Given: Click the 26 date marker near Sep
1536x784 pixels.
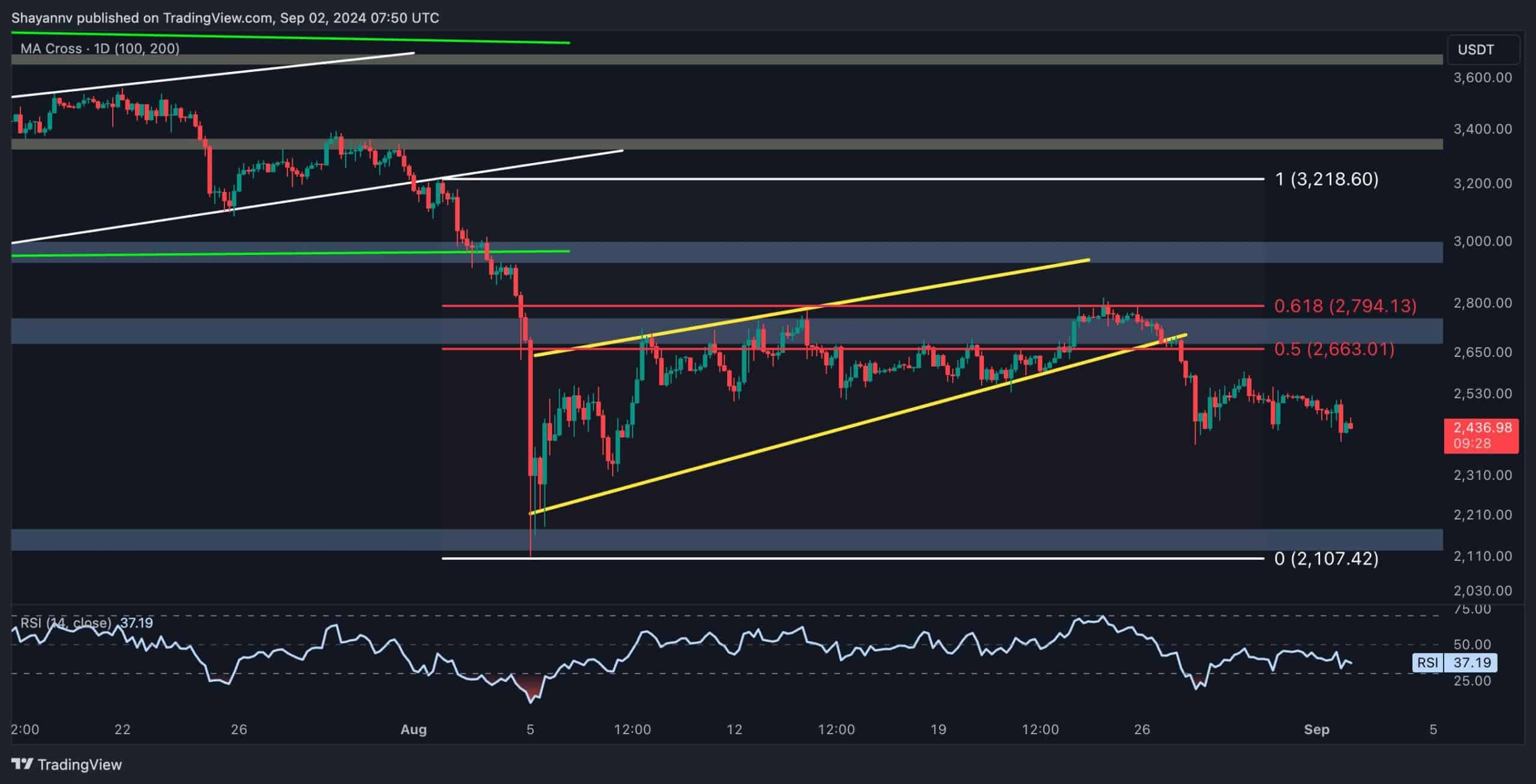Looking at the screenshot, I should pos(1142,729).
